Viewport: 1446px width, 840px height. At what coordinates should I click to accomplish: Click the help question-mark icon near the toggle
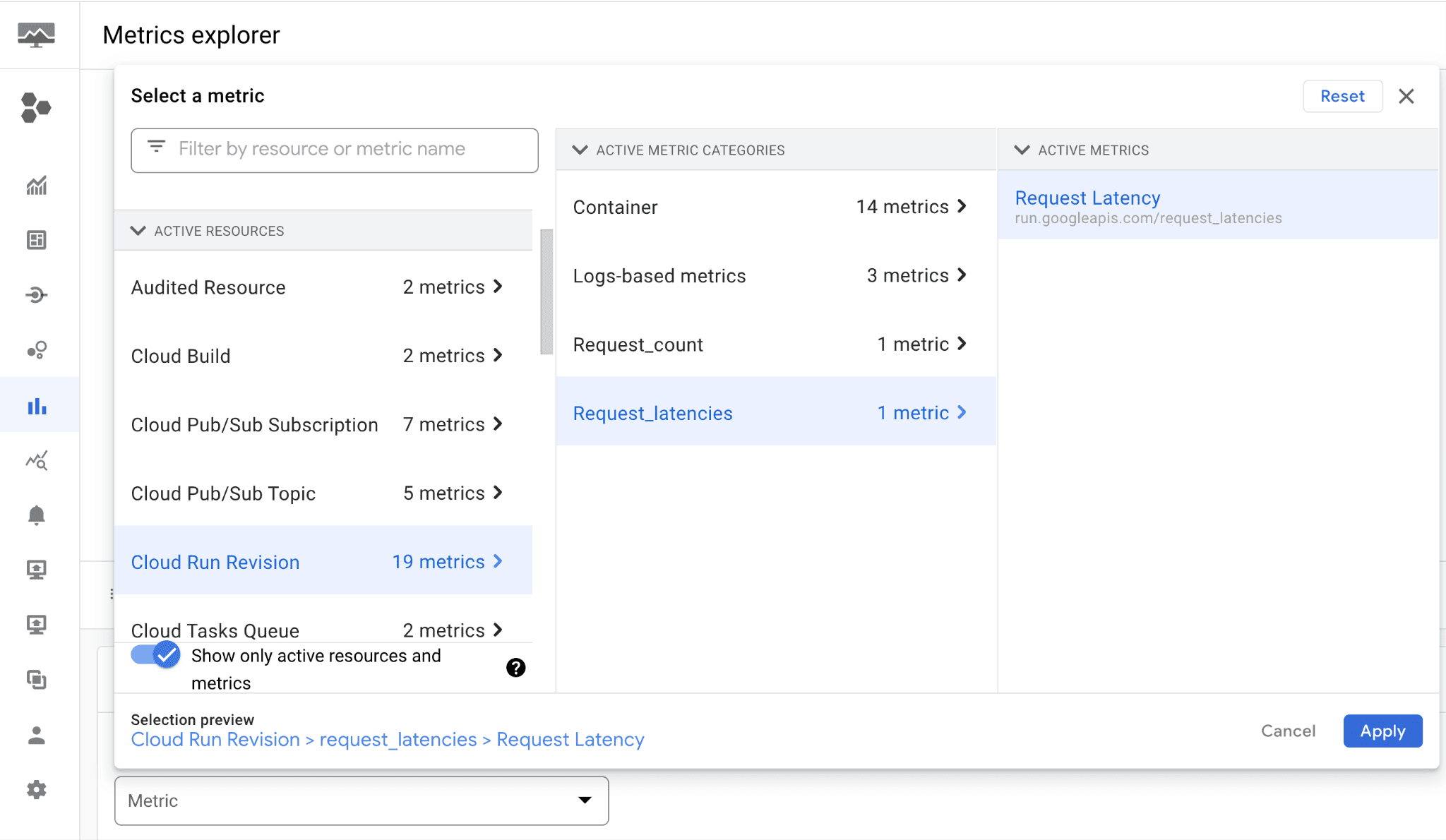point(516,667)
